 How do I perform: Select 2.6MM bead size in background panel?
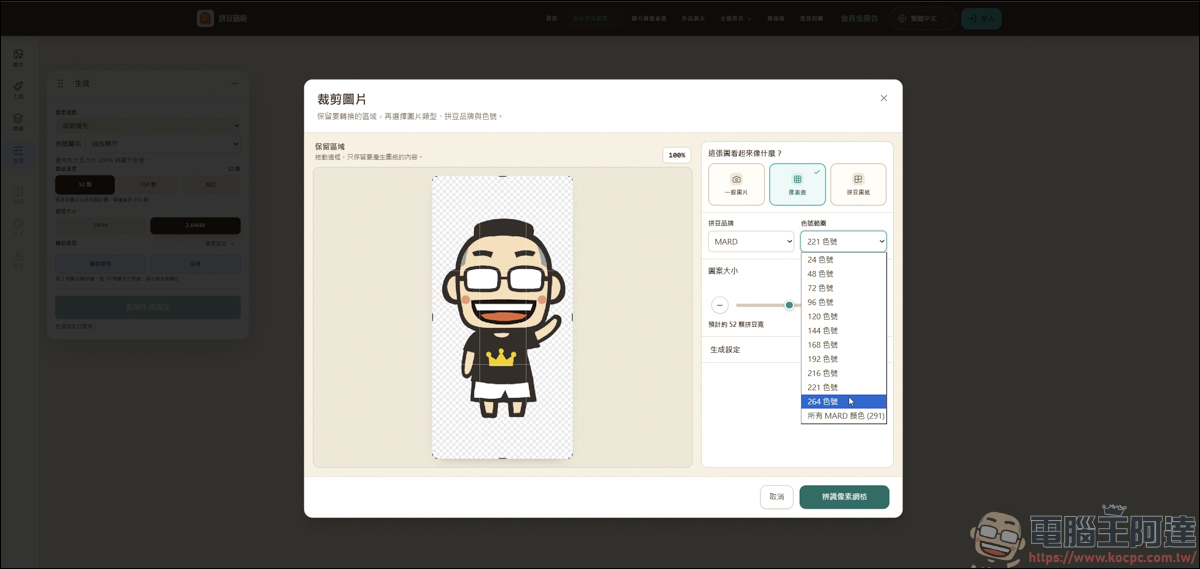click(195, 226)
